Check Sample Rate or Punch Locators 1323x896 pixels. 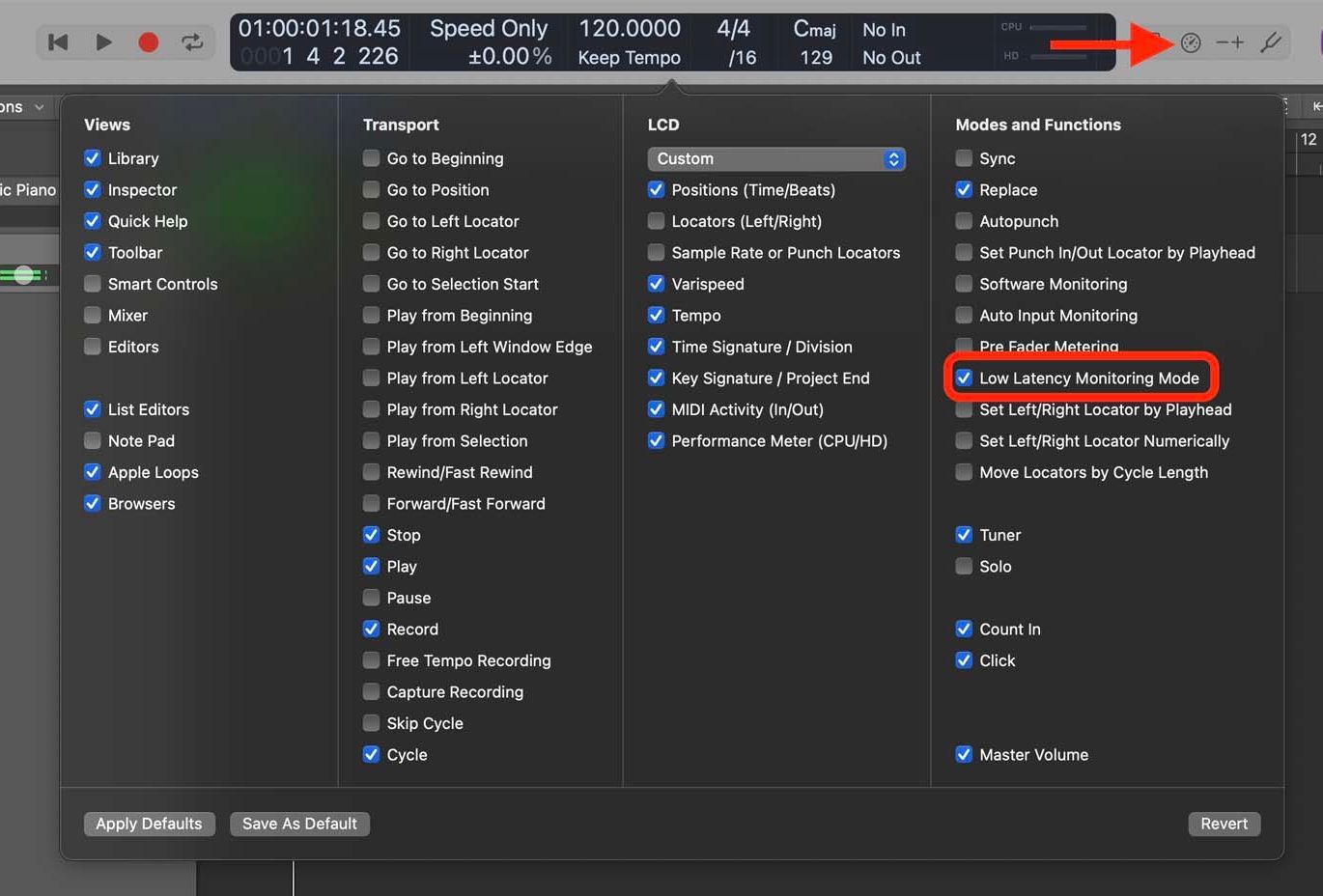click(656, 253)
